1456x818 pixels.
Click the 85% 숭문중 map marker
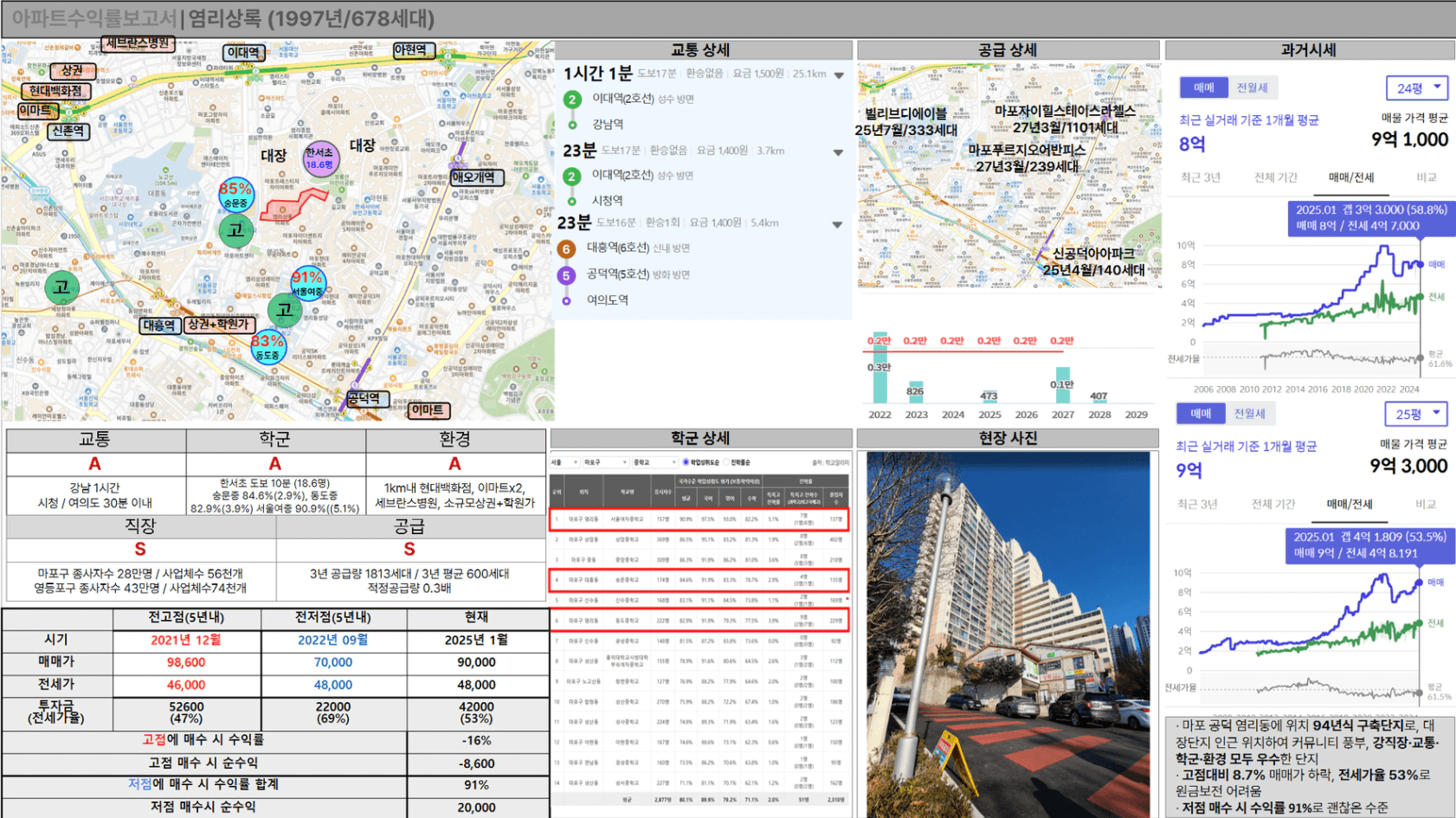235,195
